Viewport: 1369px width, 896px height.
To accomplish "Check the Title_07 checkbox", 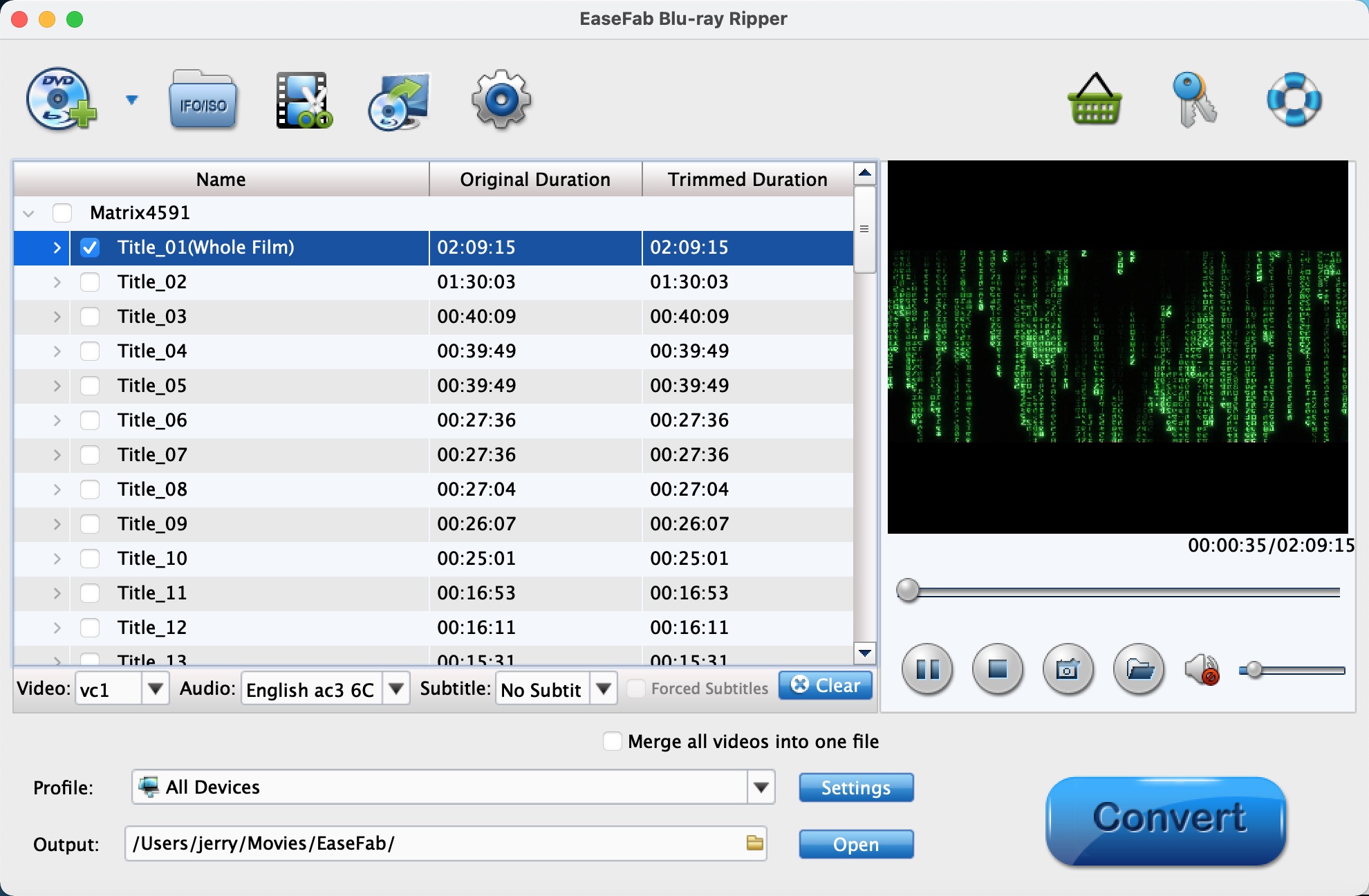I will 90,455.
